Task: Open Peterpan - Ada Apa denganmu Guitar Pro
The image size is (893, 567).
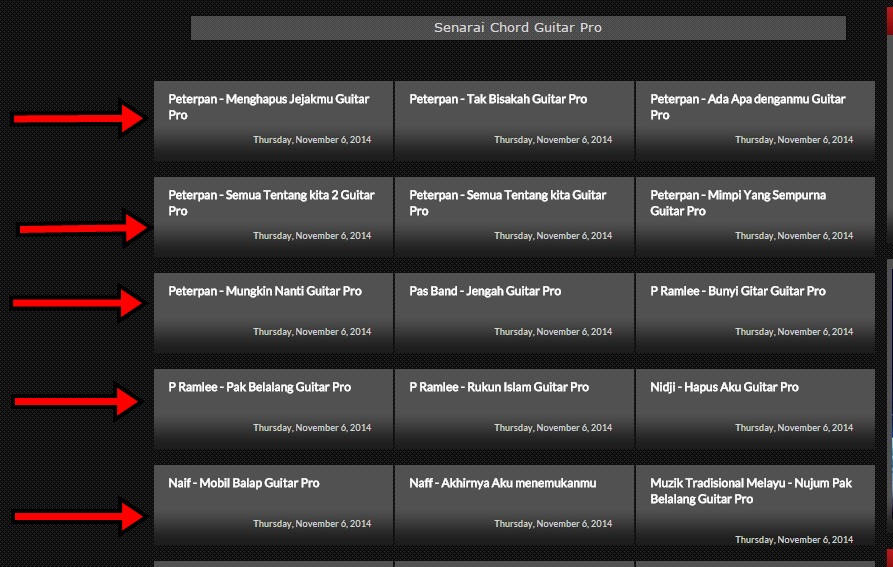Action: (x=748, y=107)
